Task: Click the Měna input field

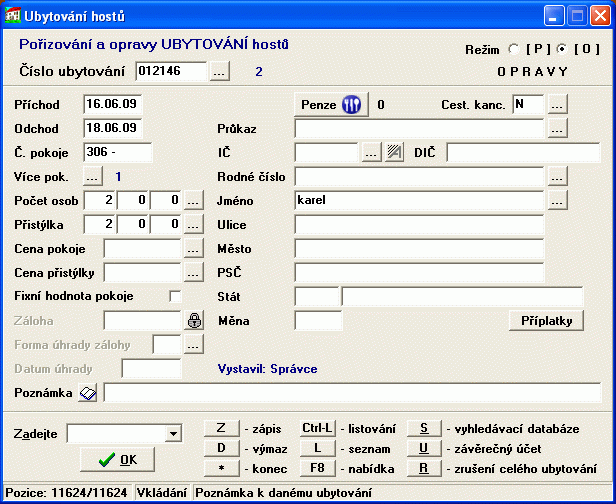Action: pyautogui.click(x=318, y=321)
